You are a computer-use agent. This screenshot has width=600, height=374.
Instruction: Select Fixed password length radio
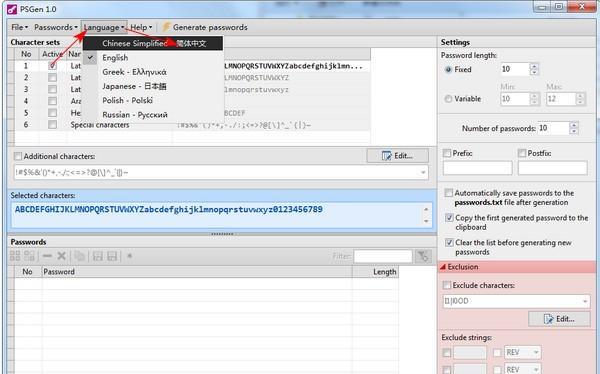pyautogui.click(x=448, y=70)
